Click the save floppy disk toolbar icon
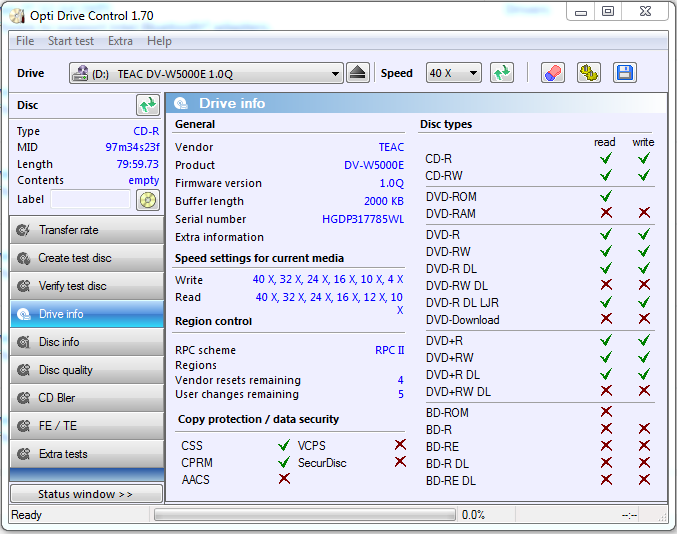 [625, 73]
